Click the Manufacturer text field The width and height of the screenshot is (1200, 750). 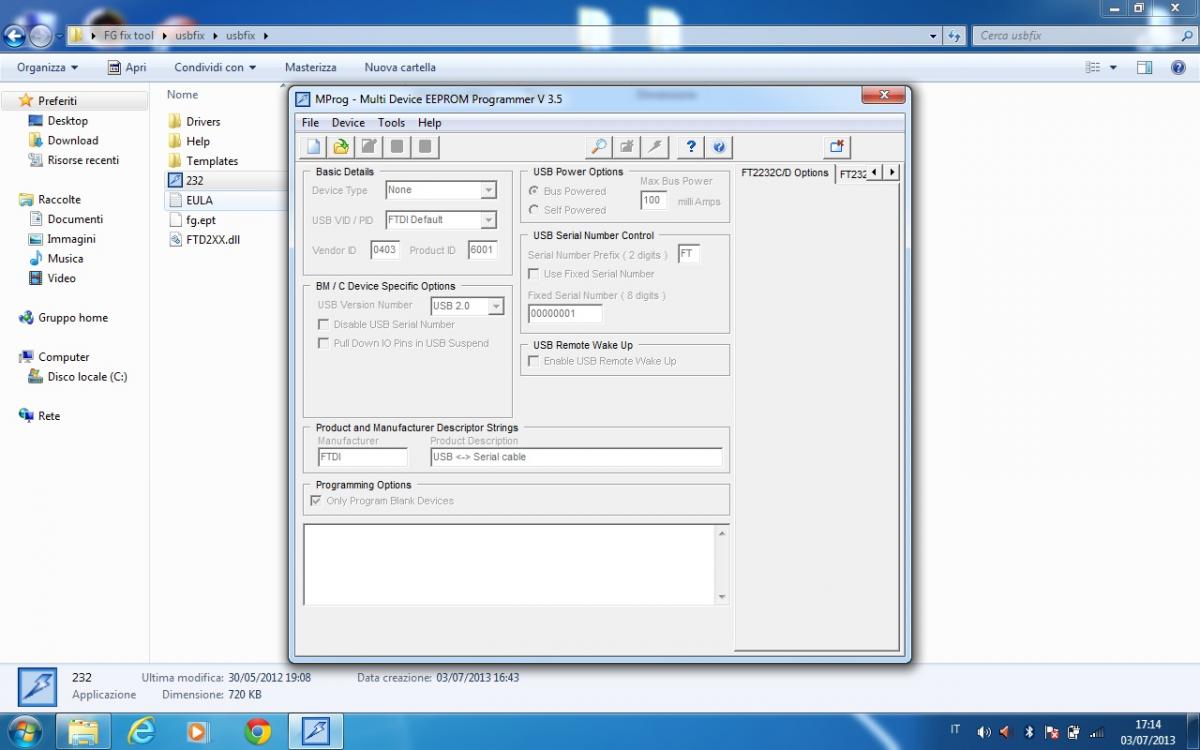pos(363,457)
